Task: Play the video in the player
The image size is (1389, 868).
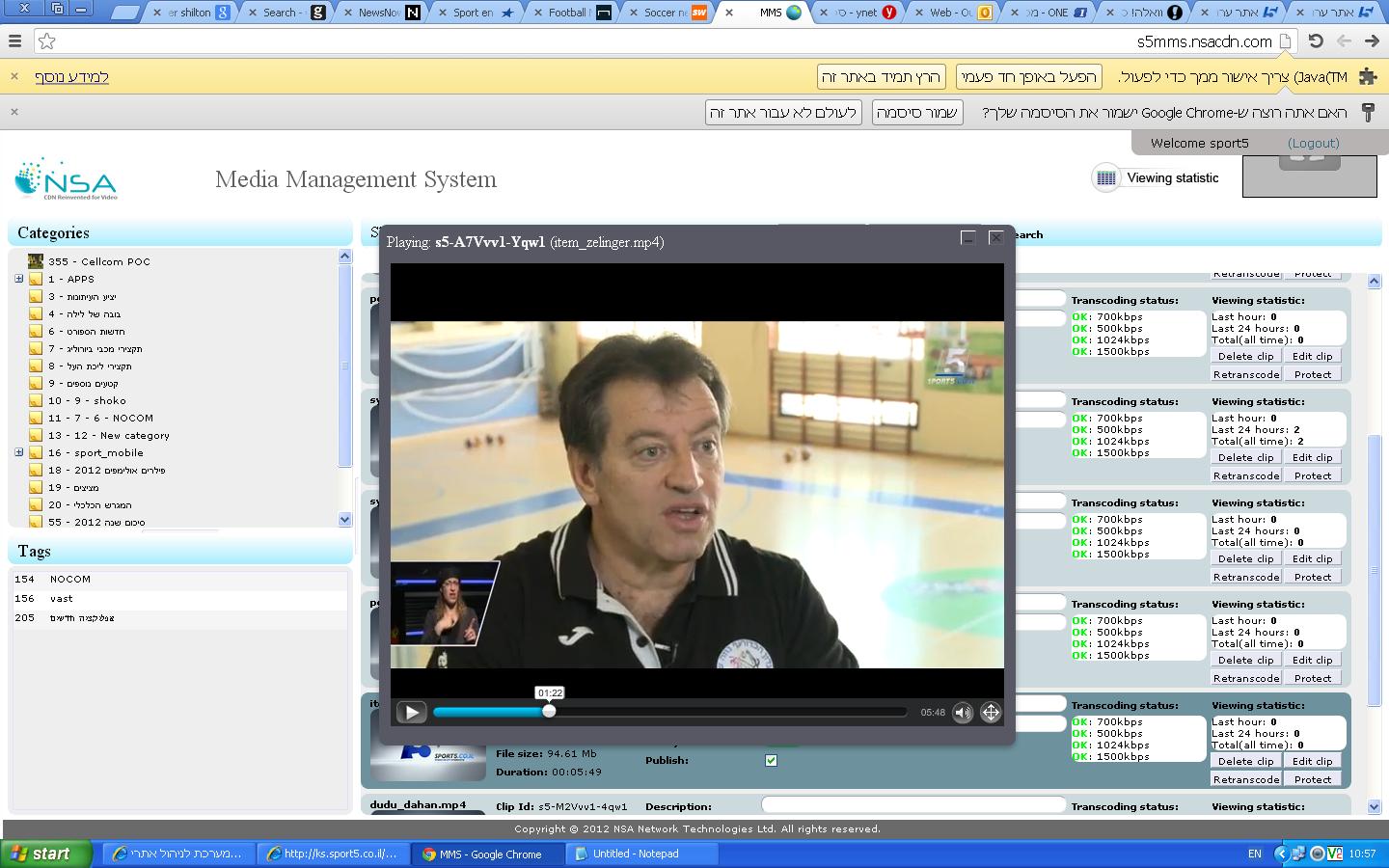Action: click(411, 713)
